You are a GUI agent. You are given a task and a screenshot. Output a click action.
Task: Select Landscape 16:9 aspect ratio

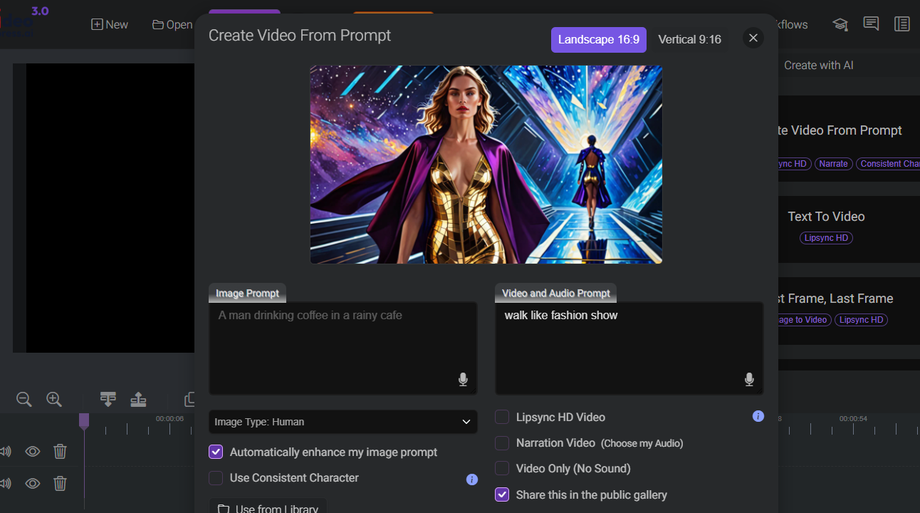(x=598, y=39)
